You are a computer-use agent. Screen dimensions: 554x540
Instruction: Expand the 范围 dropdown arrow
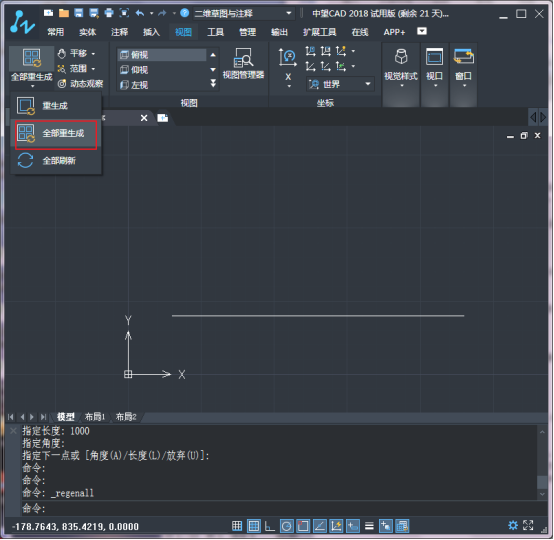(93, 69)
